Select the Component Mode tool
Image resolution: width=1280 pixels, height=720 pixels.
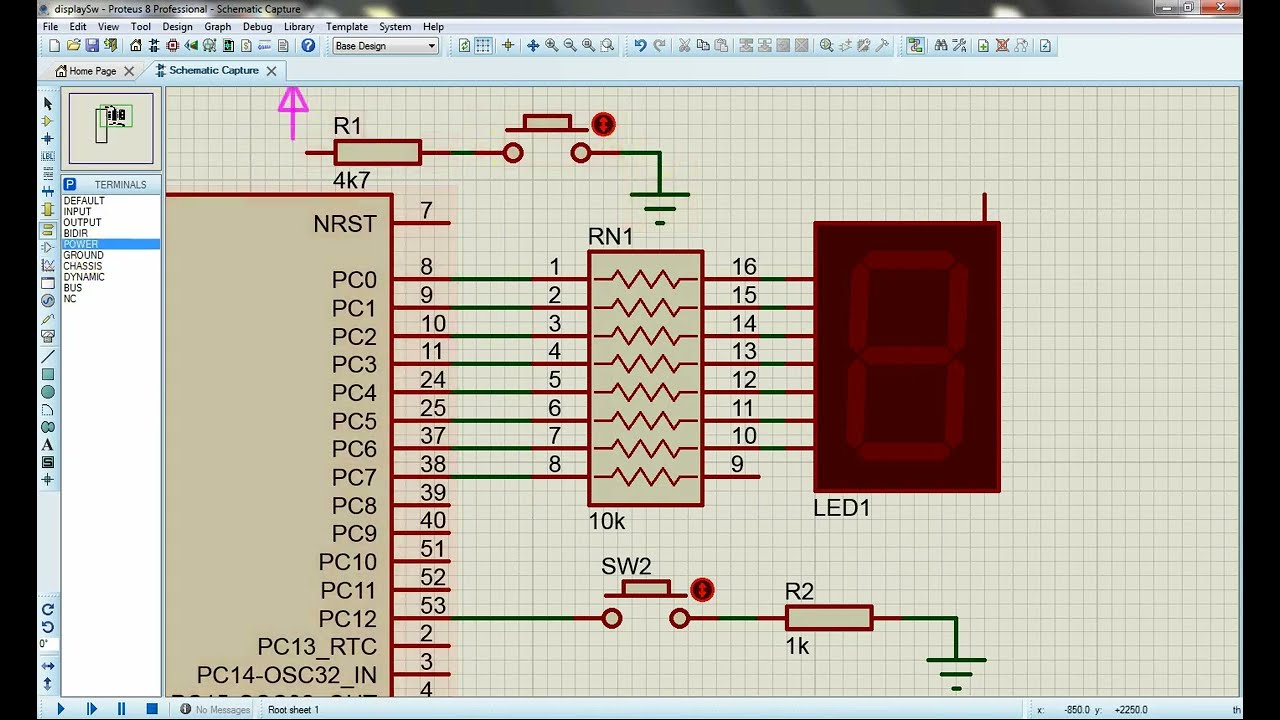click(x=47, y=121)
